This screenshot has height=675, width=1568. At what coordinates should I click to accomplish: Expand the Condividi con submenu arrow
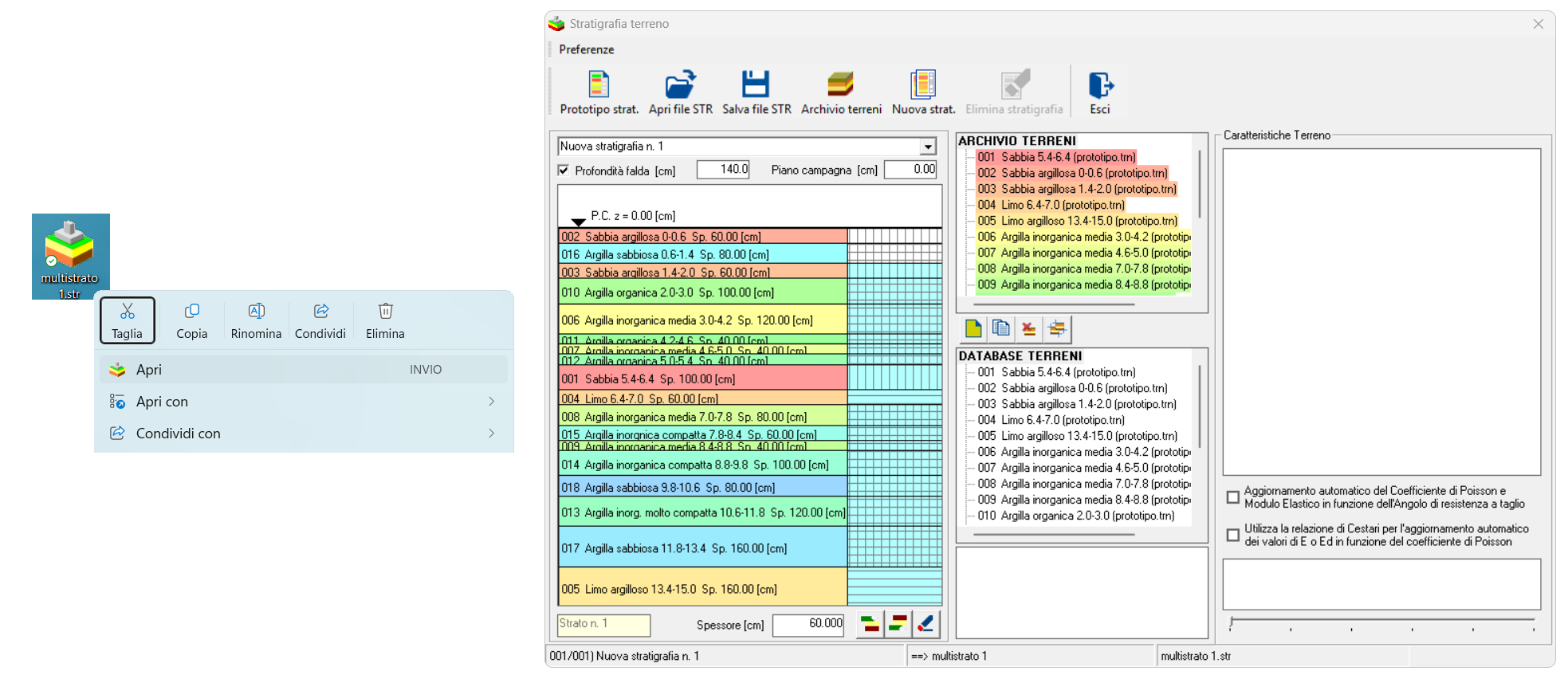(491, 434)
